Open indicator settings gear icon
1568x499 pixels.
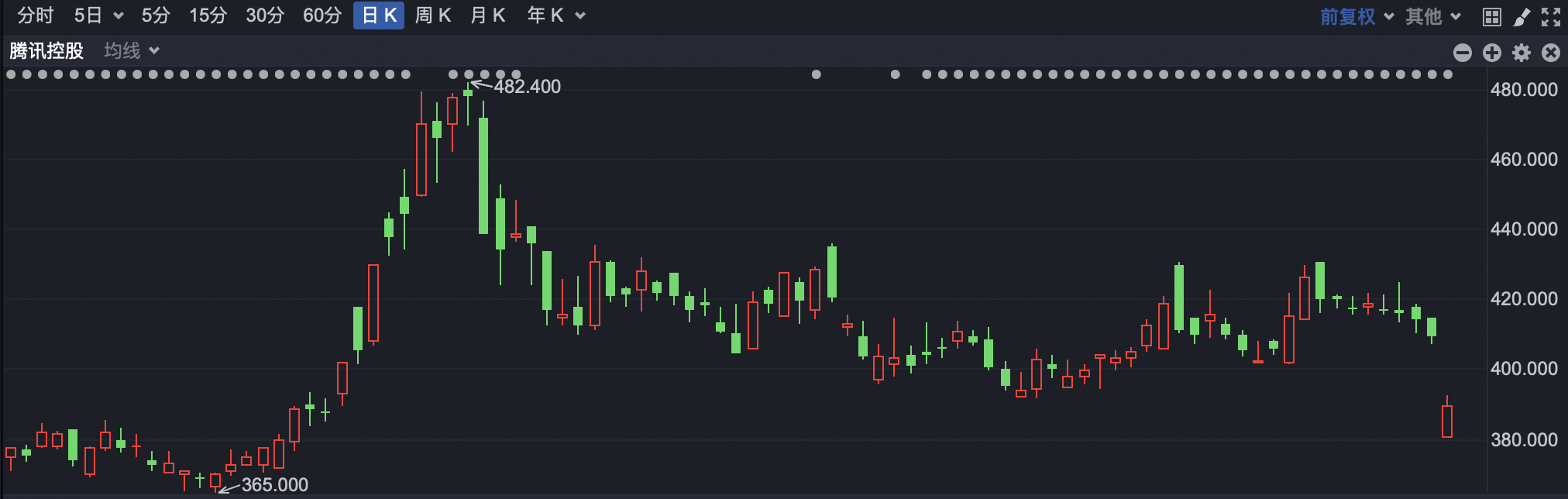click(x=1522, y=52)
